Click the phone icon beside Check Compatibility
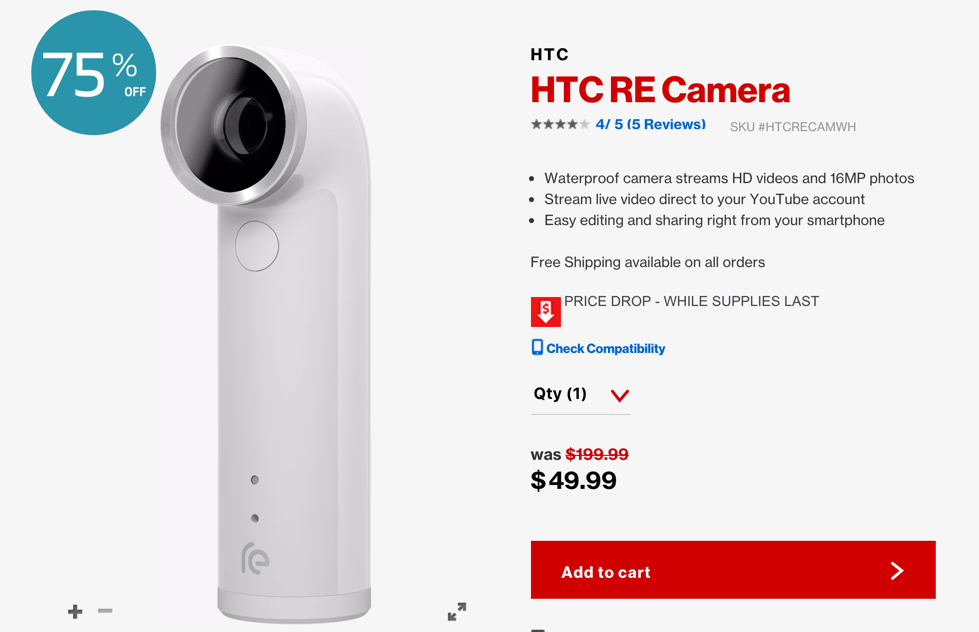Image resolution: width=979 pixels, height=632 pixels. point(537,347)
